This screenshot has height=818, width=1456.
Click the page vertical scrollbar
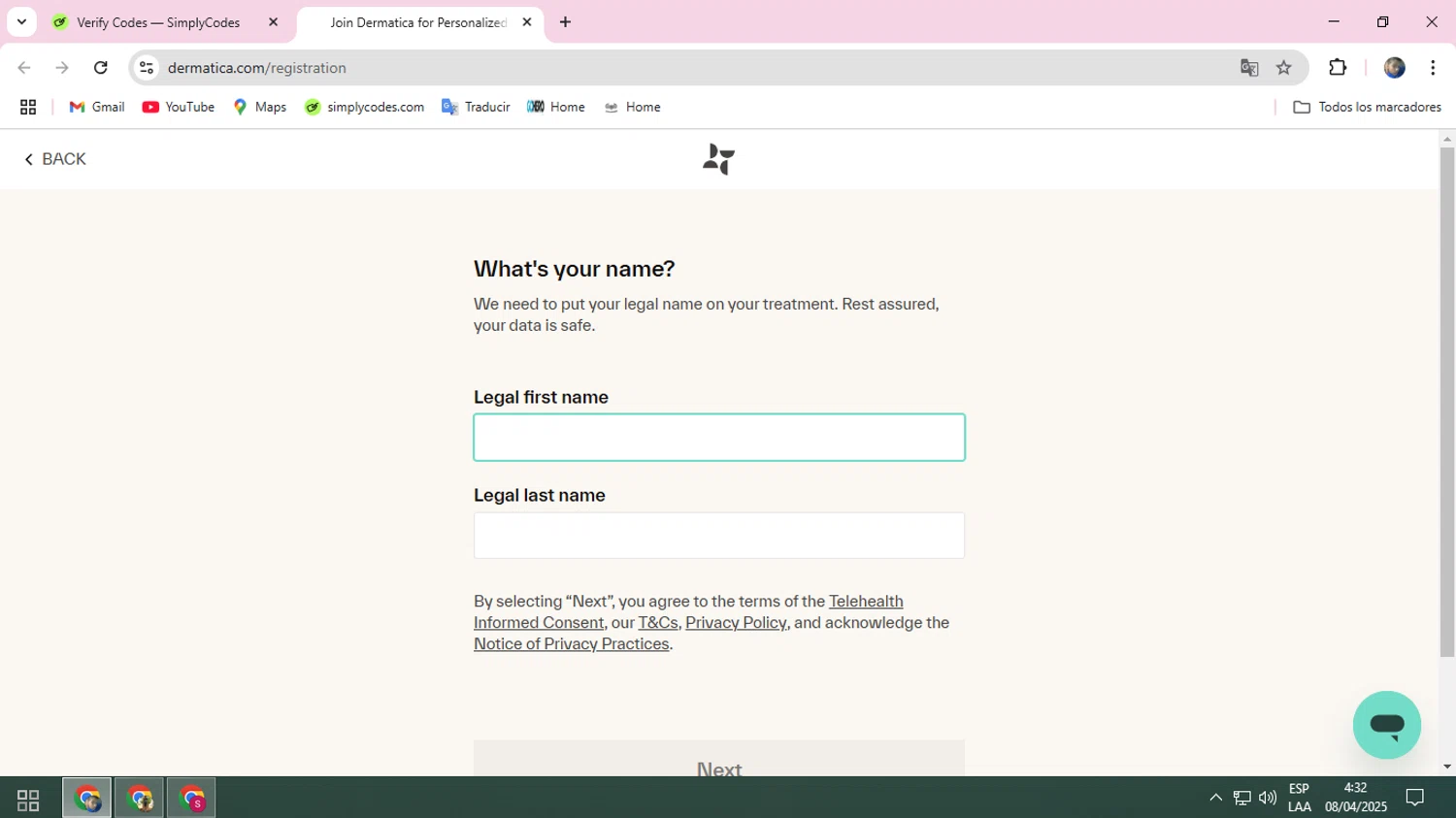(x=1447, y=403)
